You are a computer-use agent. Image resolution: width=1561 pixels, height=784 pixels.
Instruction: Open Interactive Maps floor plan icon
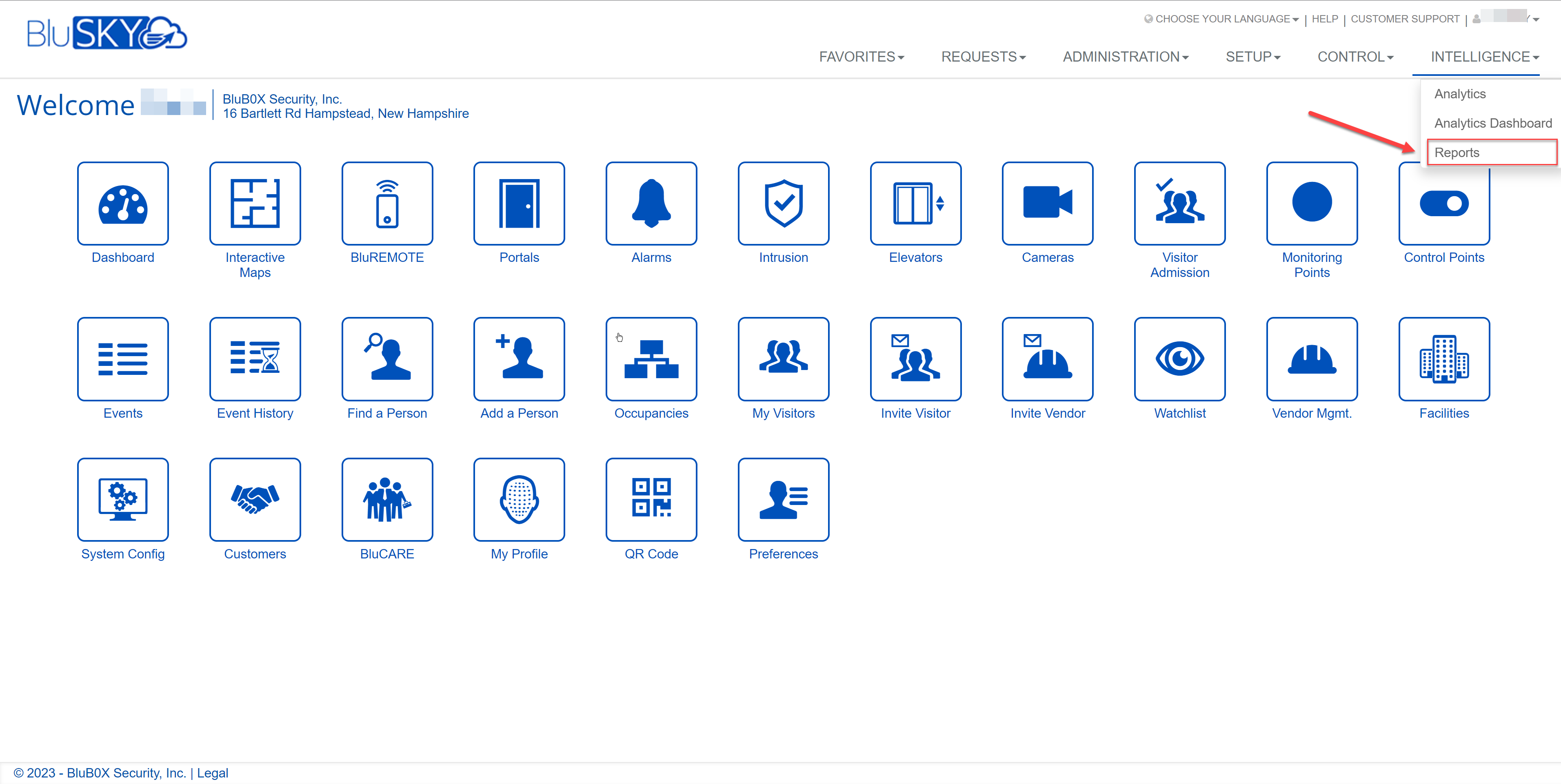point(255,204)
